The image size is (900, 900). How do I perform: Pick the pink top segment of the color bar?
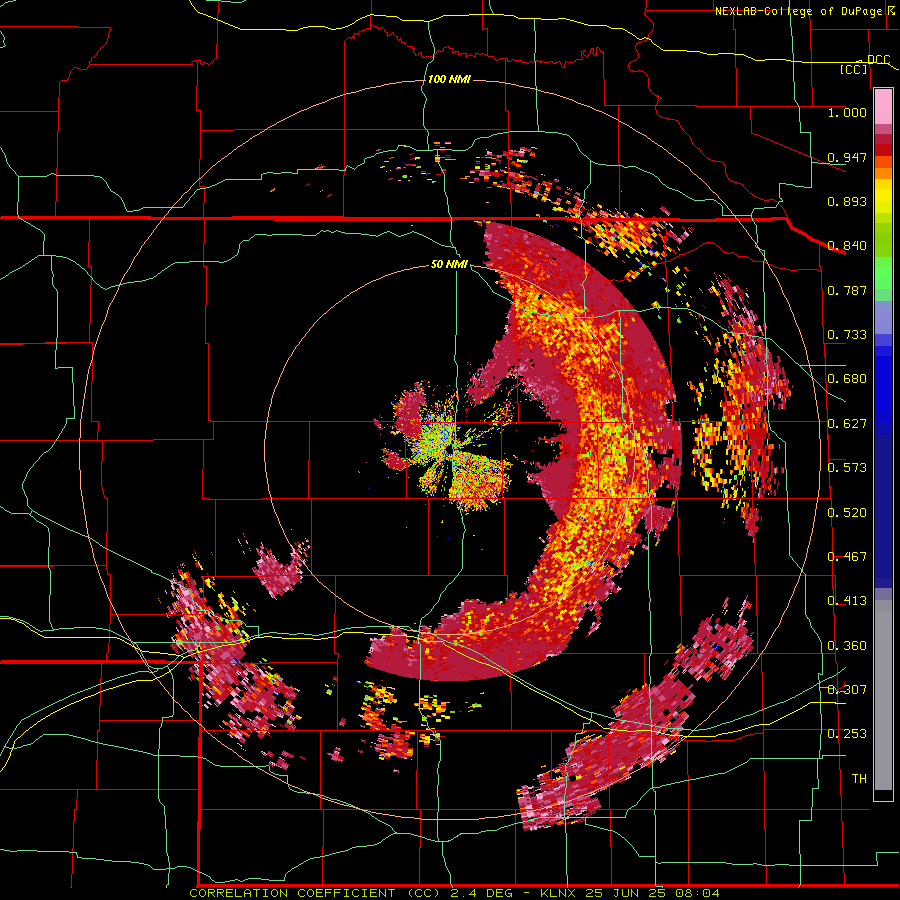coord(883,107)
